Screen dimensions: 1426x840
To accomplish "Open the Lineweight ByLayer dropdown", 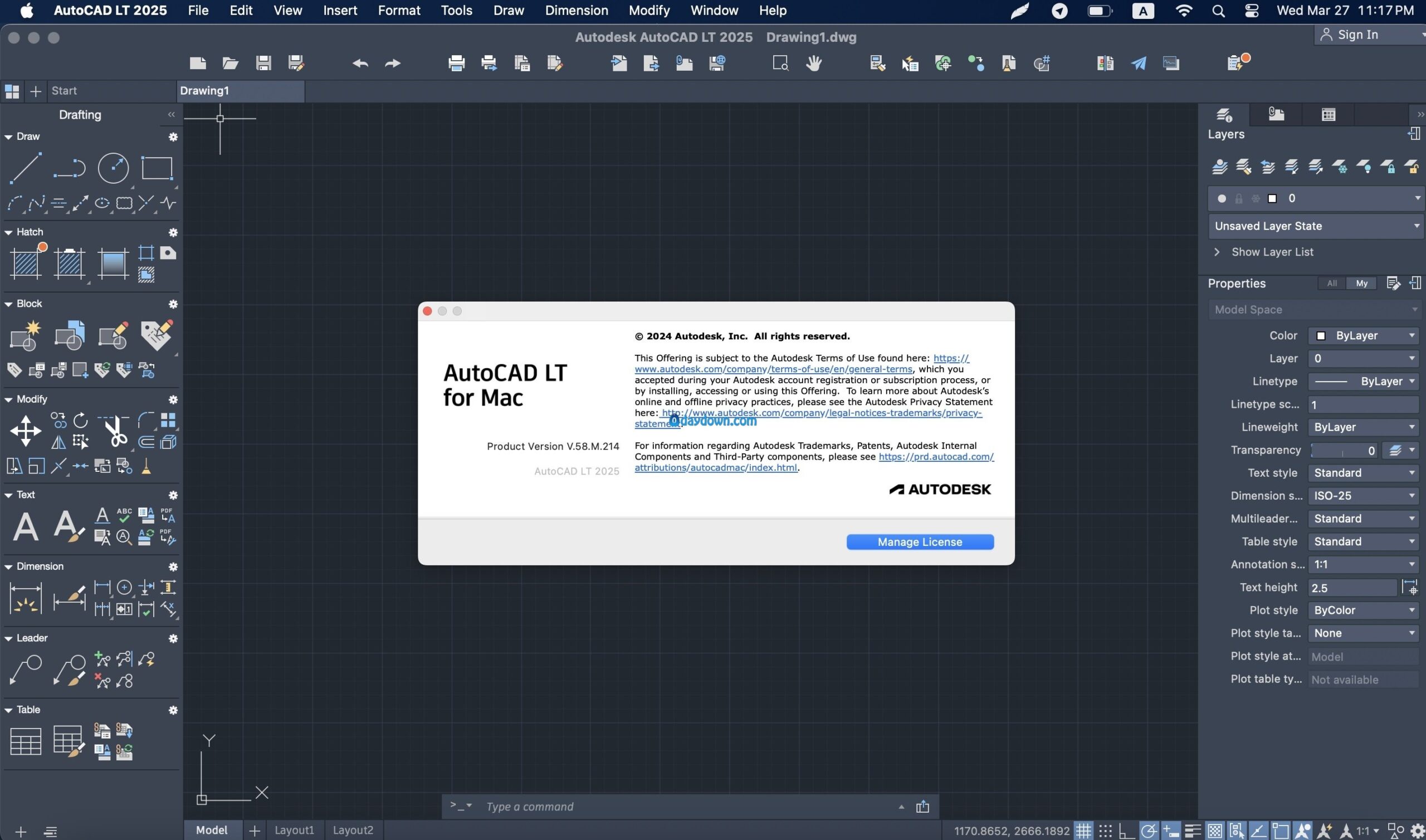I will (x=1364, y=427).
